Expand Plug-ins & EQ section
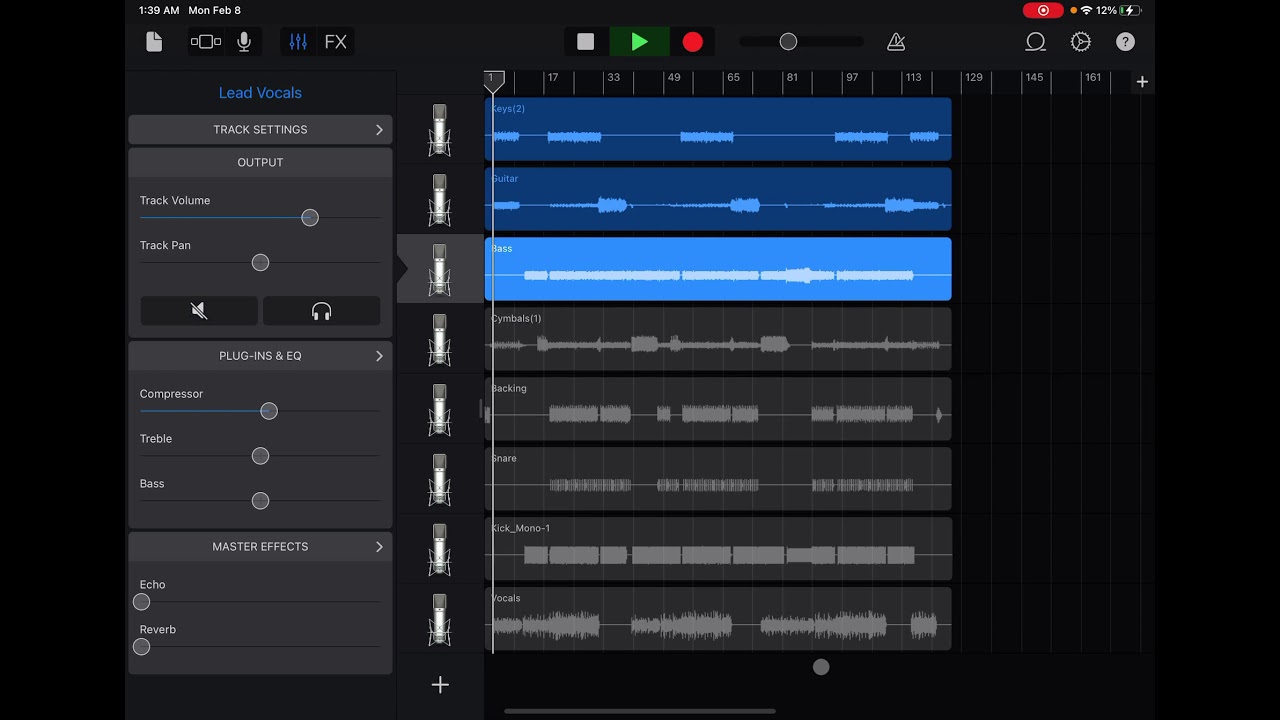 pyautogui.click(x=260, y=356)
